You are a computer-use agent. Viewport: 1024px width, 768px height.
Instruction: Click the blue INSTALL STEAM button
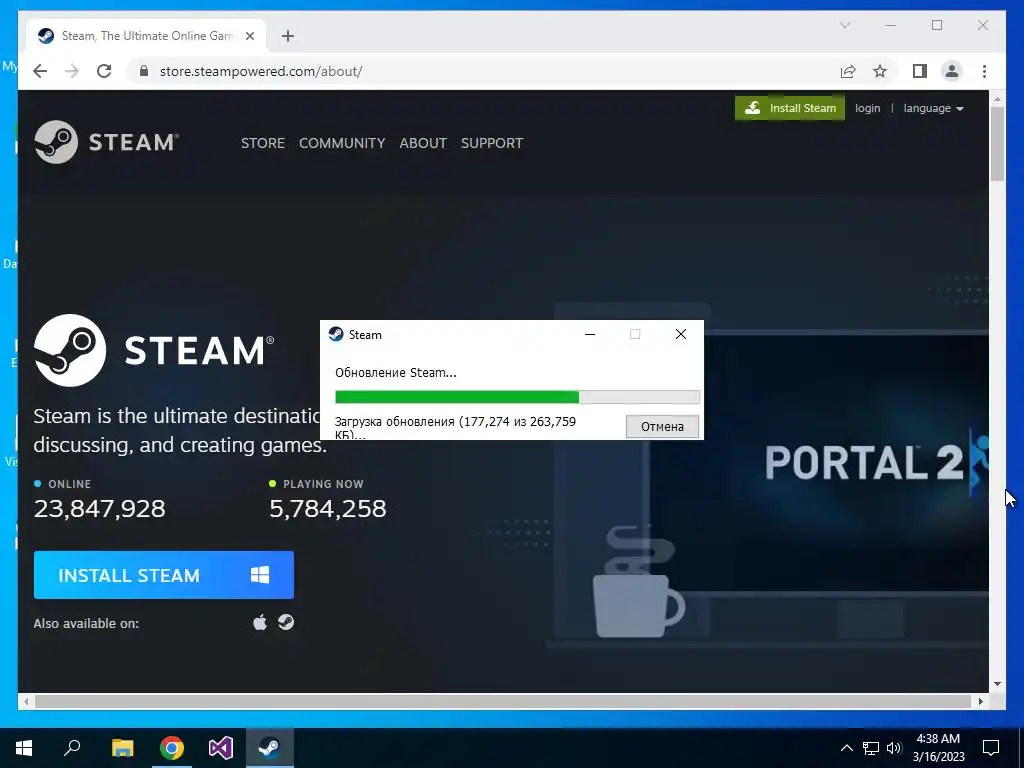(164, 575)
